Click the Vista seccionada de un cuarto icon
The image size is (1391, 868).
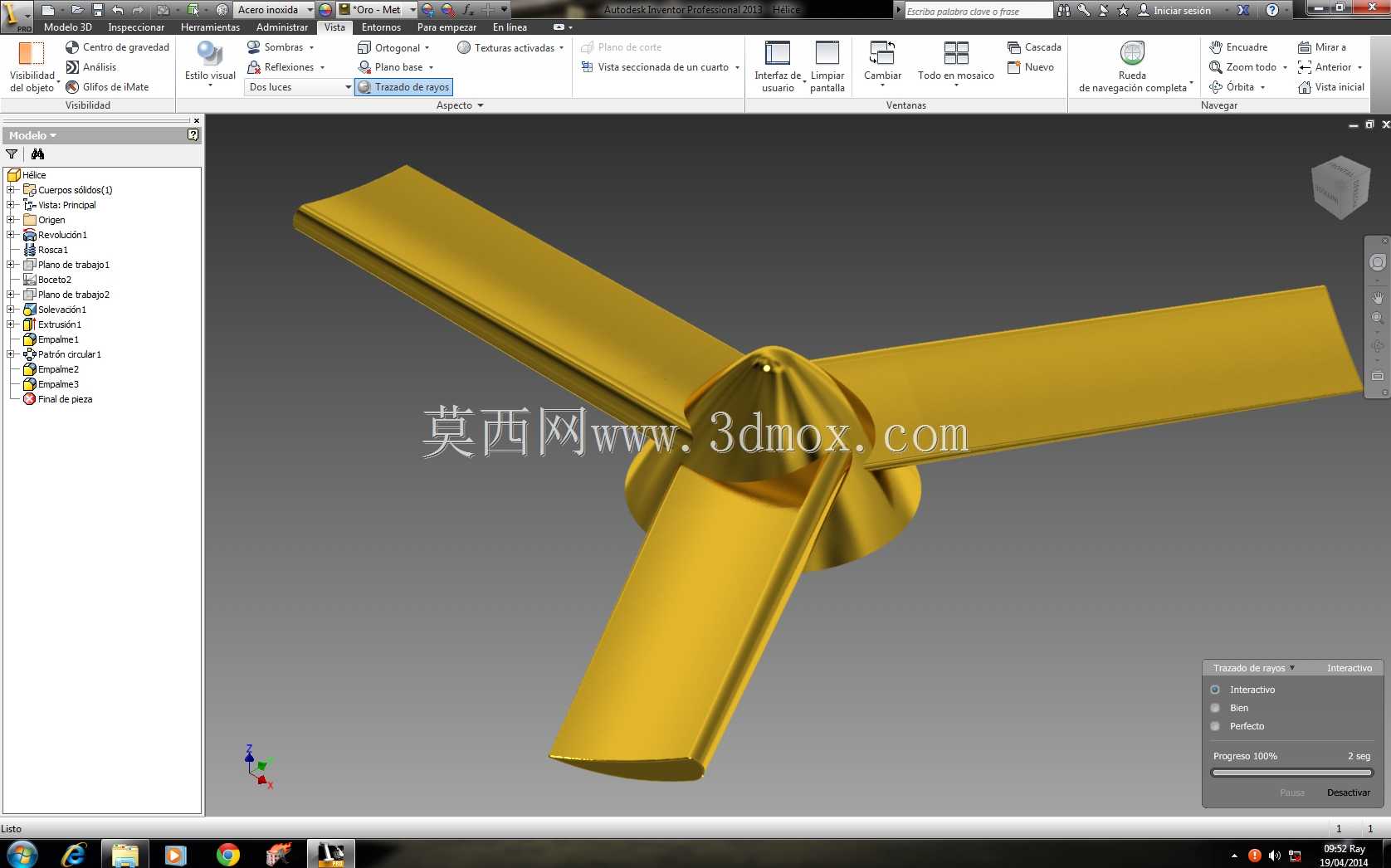point(587,67)
